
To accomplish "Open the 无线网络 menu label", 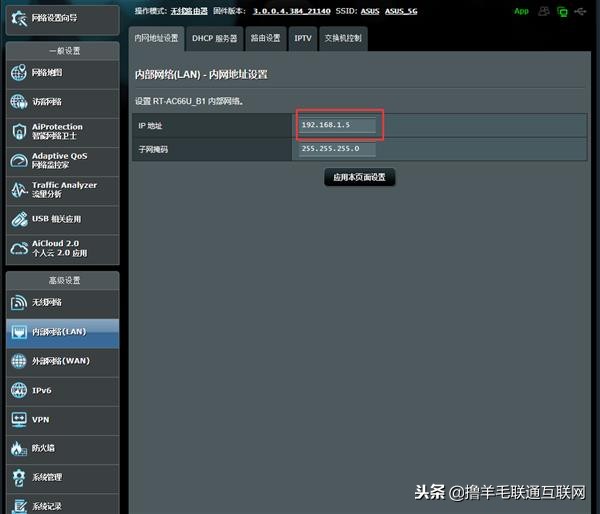I will pos(47,302).
